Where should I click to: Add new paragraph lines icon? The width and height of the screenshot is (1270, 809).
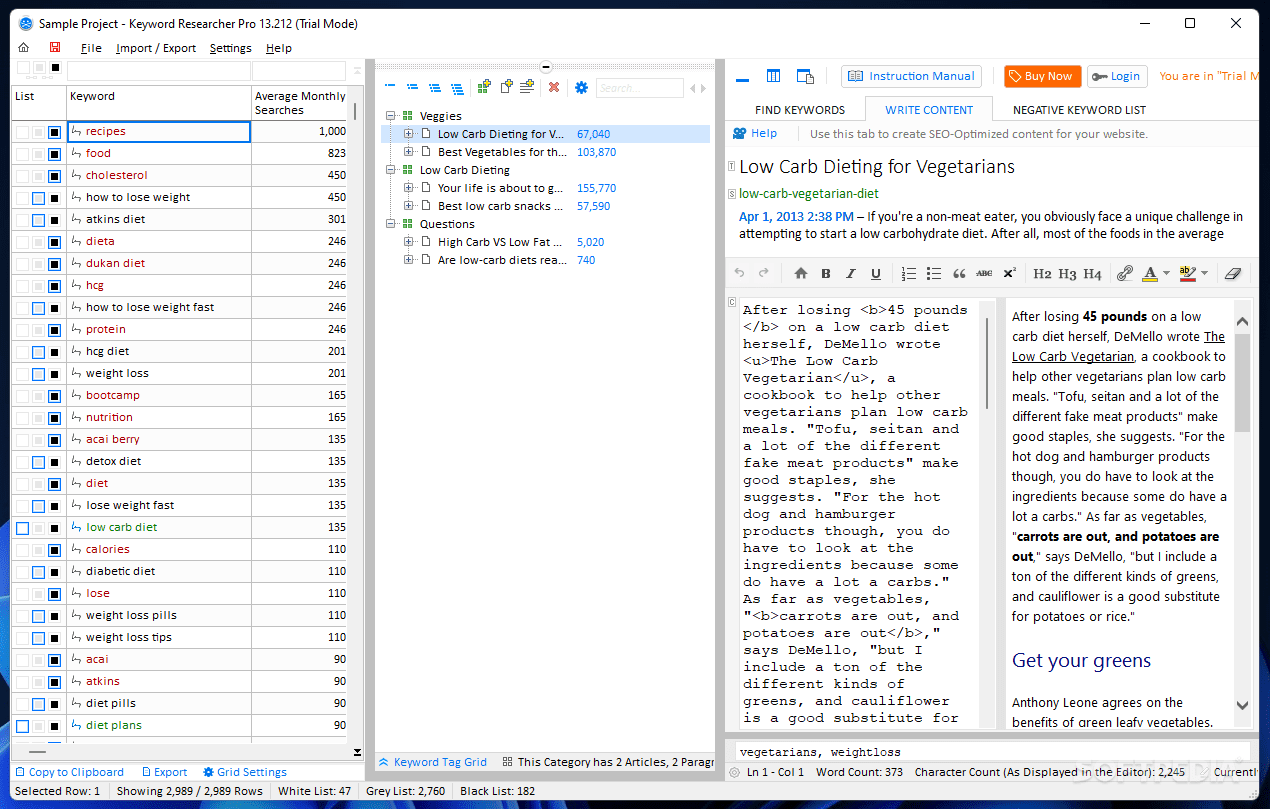(x=527, y=87)
